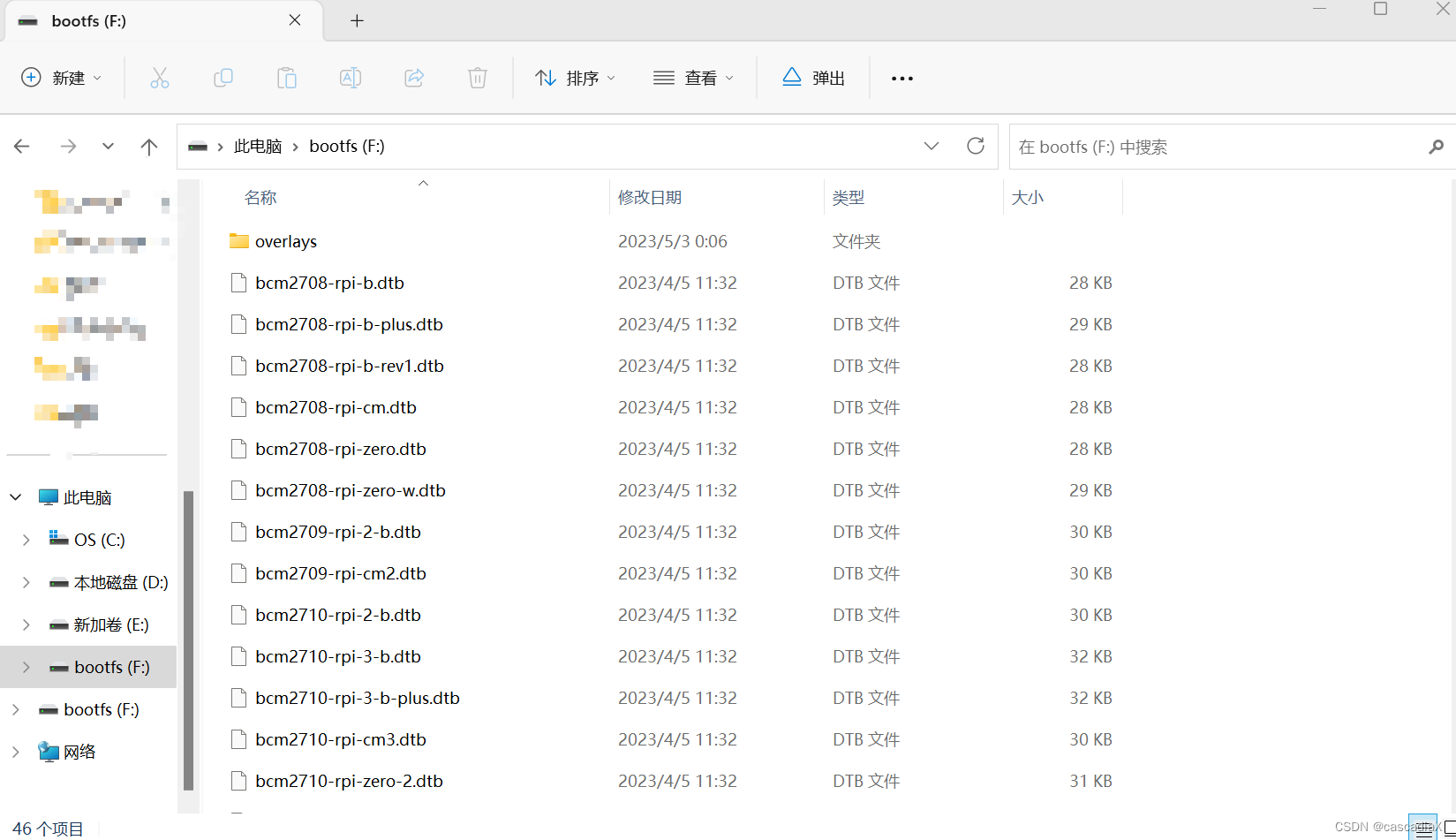The image size is (1456, 840).
Task: Click the Delete trash bin icon
Action: tap(478, 79)
